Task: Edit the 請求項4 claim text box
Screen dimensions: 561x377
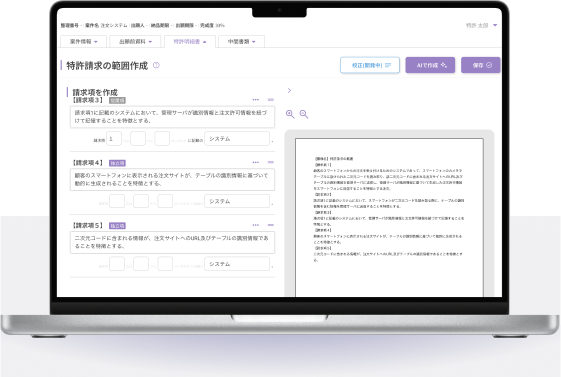Action: pos(172,180)
